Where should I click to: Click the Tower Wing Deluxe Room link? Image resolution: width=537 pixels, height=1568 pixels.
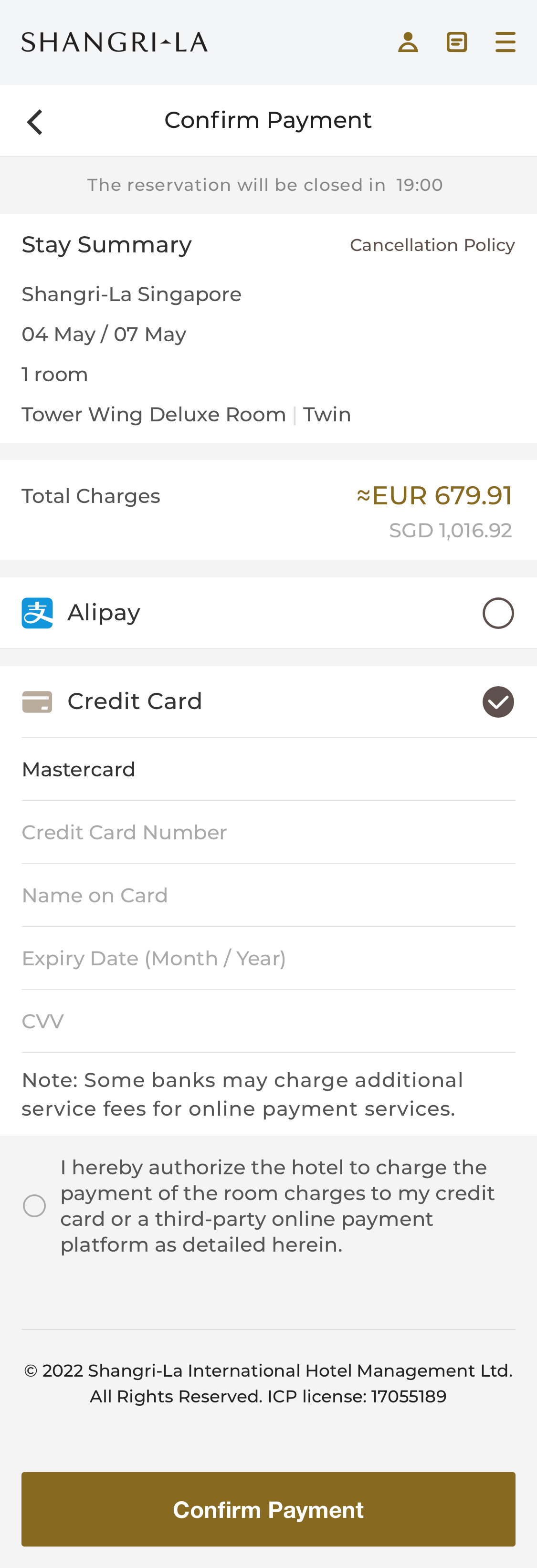tap(153, 414)
